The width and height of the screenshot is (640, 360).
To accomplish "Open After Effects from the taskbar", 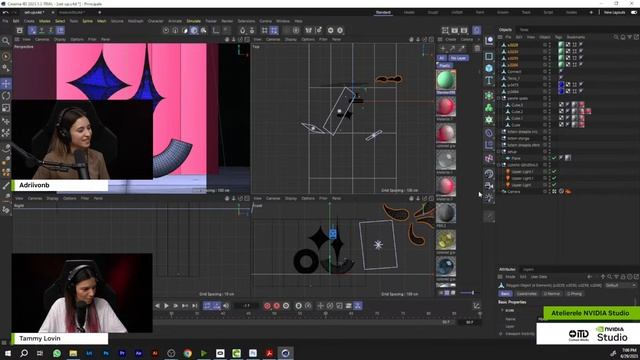I will click(138, 353).
